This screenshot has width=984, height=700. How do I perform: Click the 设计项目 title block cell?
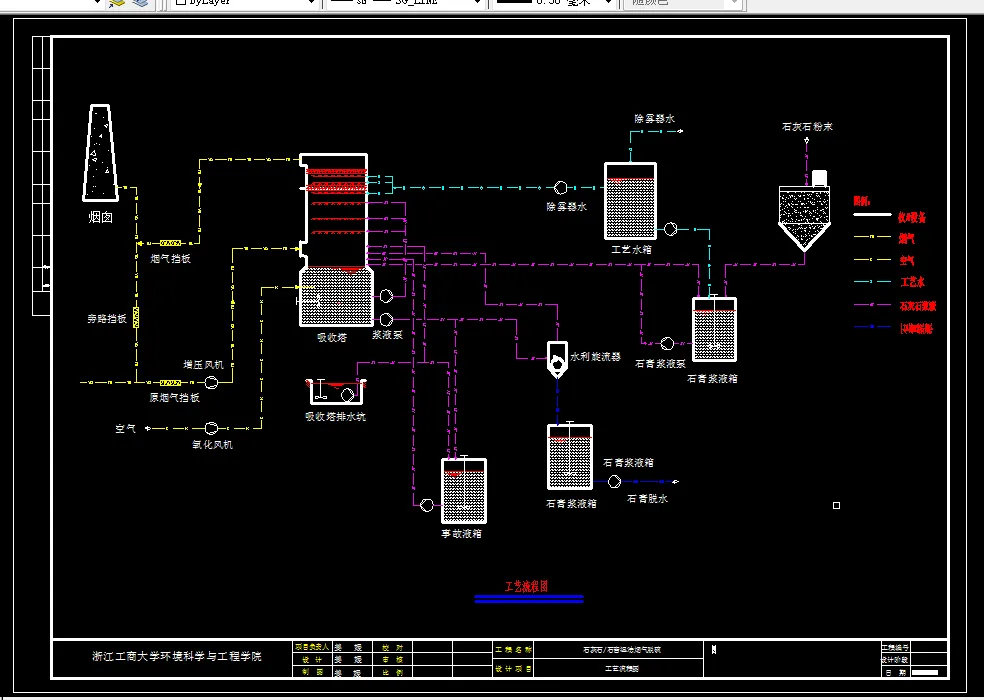tap(514, 669)
